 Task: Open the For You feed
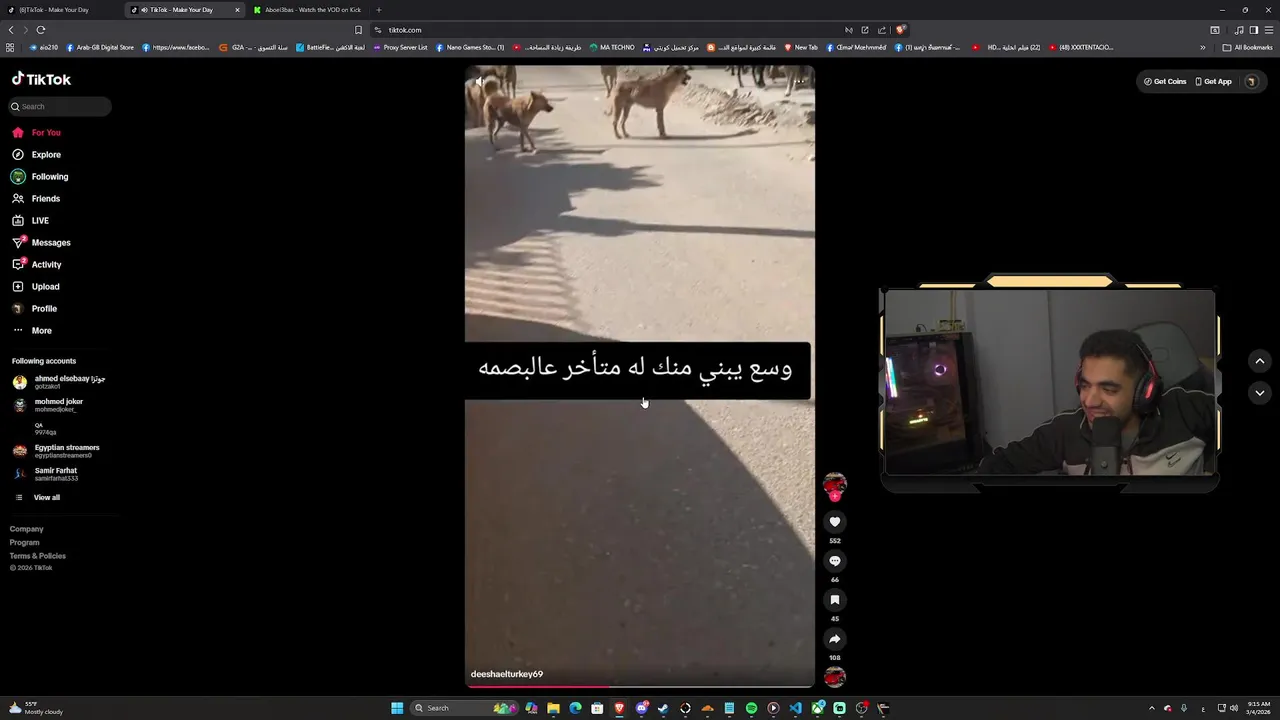pyautogui.click(x=36, y=132)
